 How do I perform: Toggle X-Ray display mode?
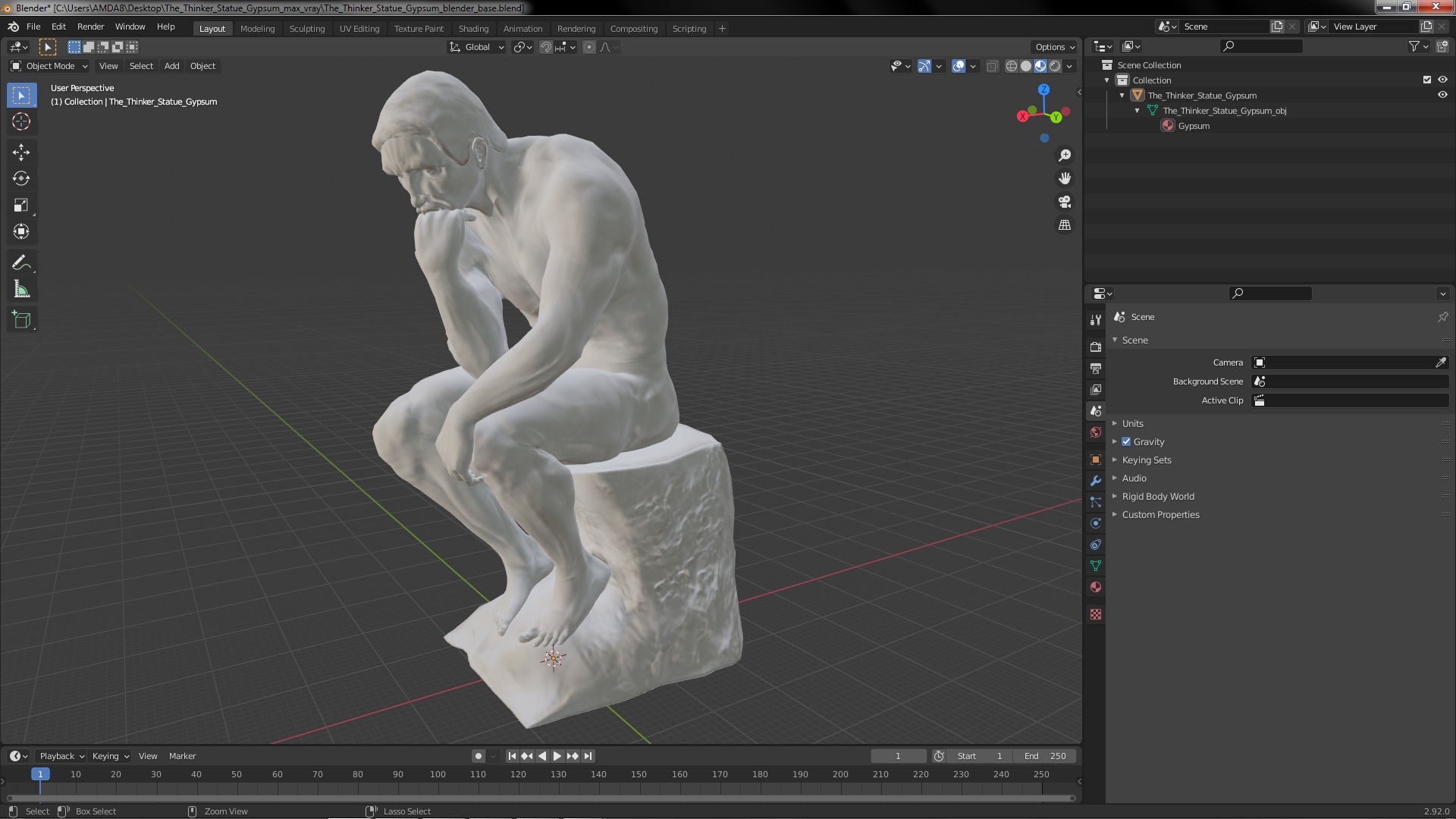tap(992, 66)
